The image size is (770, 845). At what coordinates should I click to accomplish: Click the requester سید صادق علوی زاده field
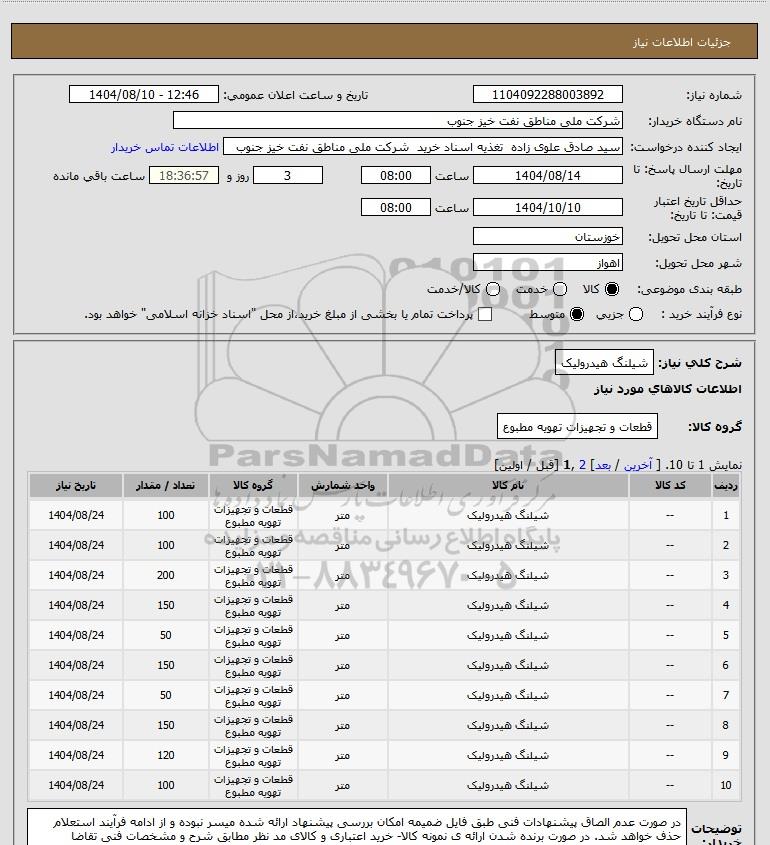click(423, 147)
